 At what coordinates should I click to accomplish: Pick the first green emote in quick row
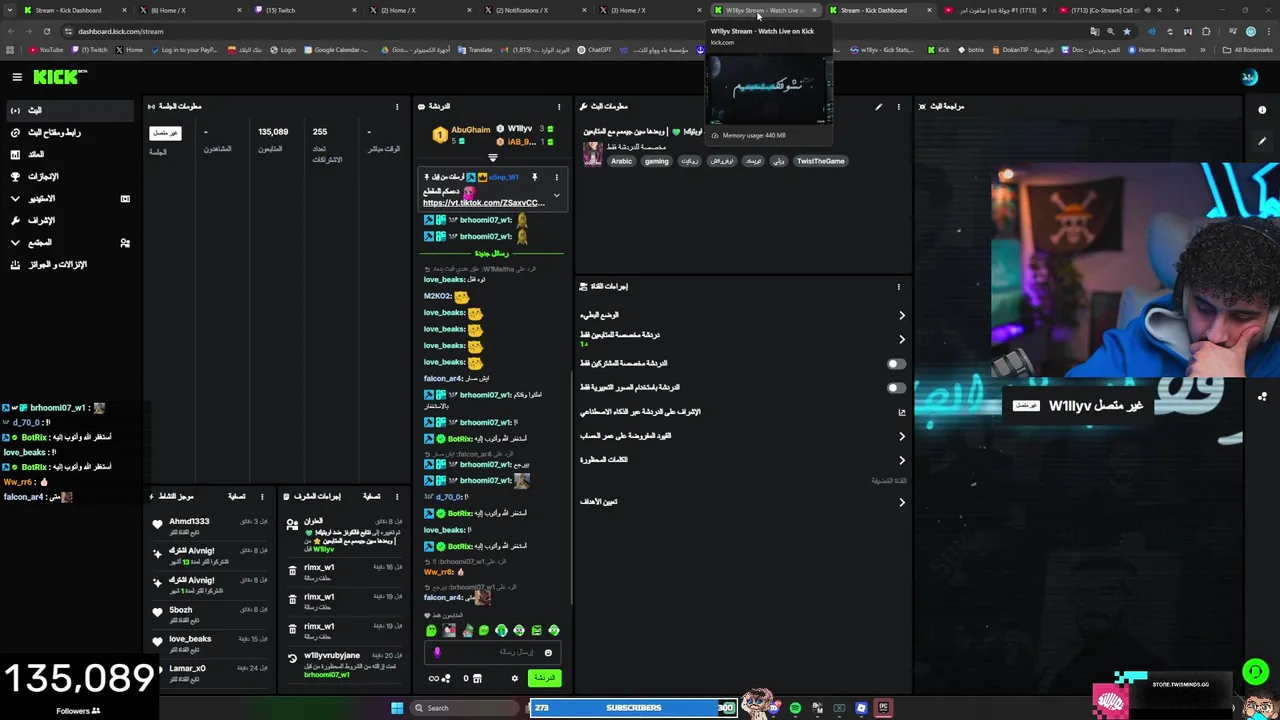tap(431, 631)
